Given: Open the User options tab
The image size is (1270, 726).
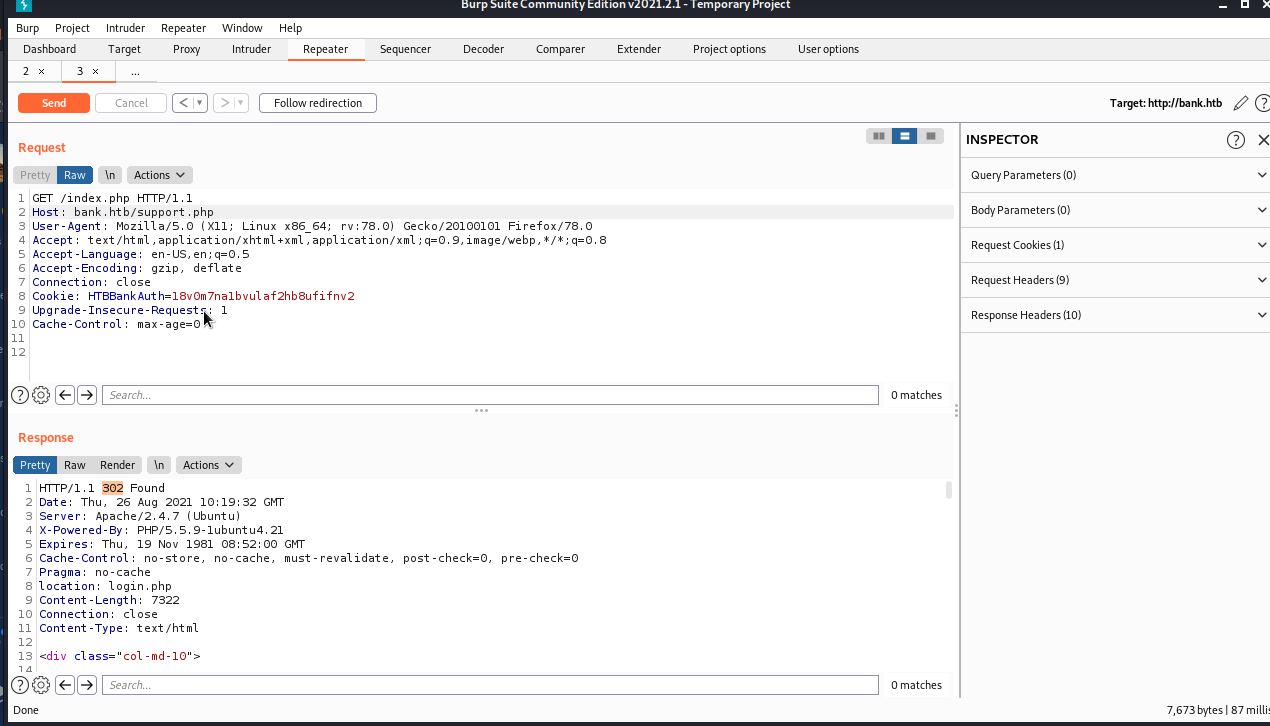Looking at the screenshot, I should coord(828,49).
